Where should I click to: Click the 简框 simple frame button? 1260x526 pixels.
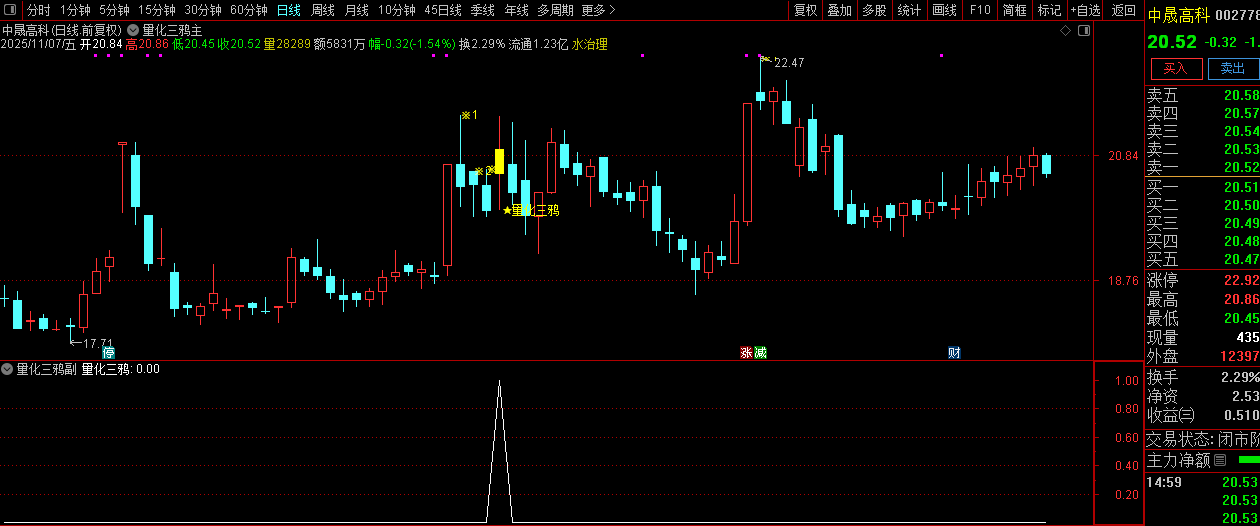1015,10
